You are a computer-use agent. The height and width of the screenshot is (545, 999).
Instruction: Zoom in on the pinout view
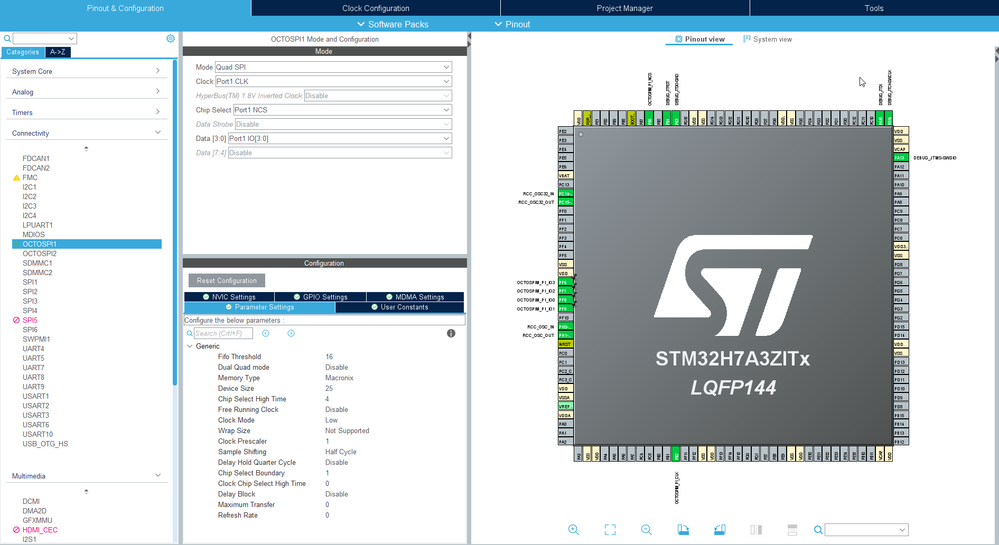pyautogui.click(x=574, y=529)
